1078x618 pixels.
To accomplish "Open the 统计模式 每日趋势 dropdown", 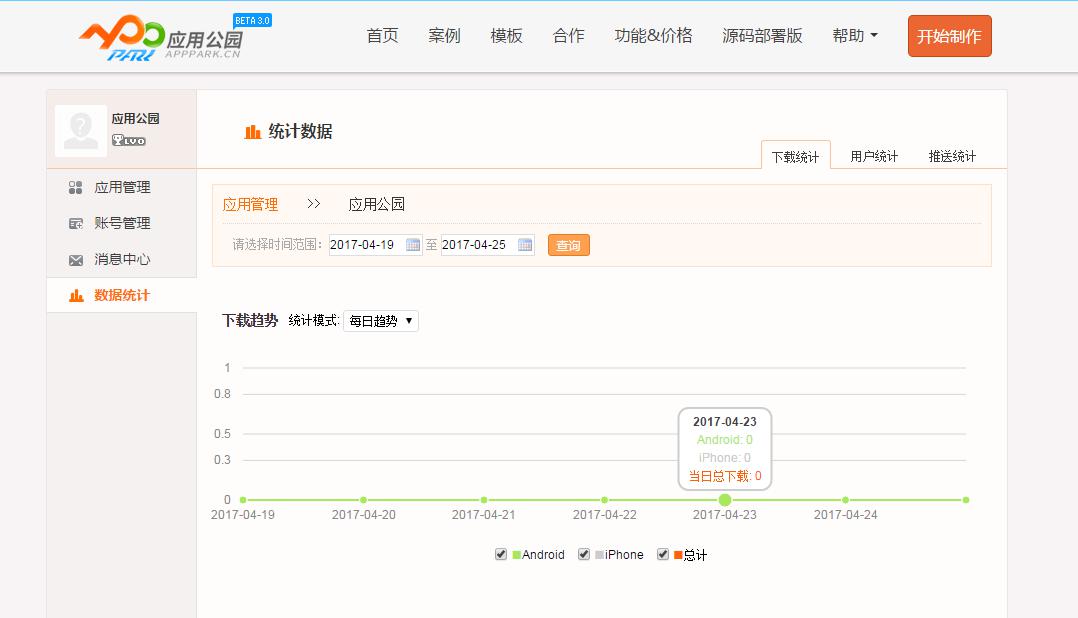I will click(380, 321).
